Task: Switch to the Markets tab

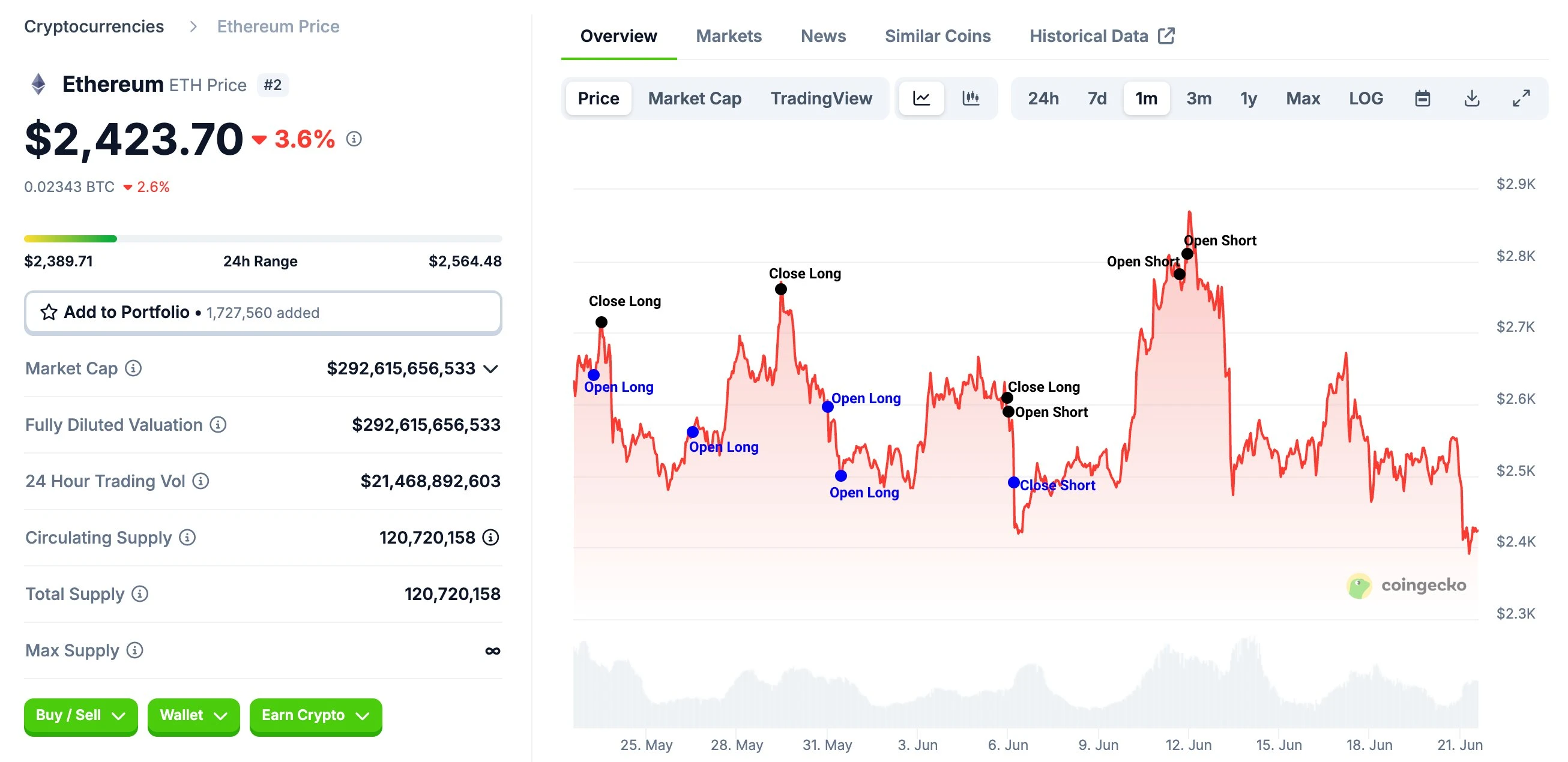Action: pos(729,36)
